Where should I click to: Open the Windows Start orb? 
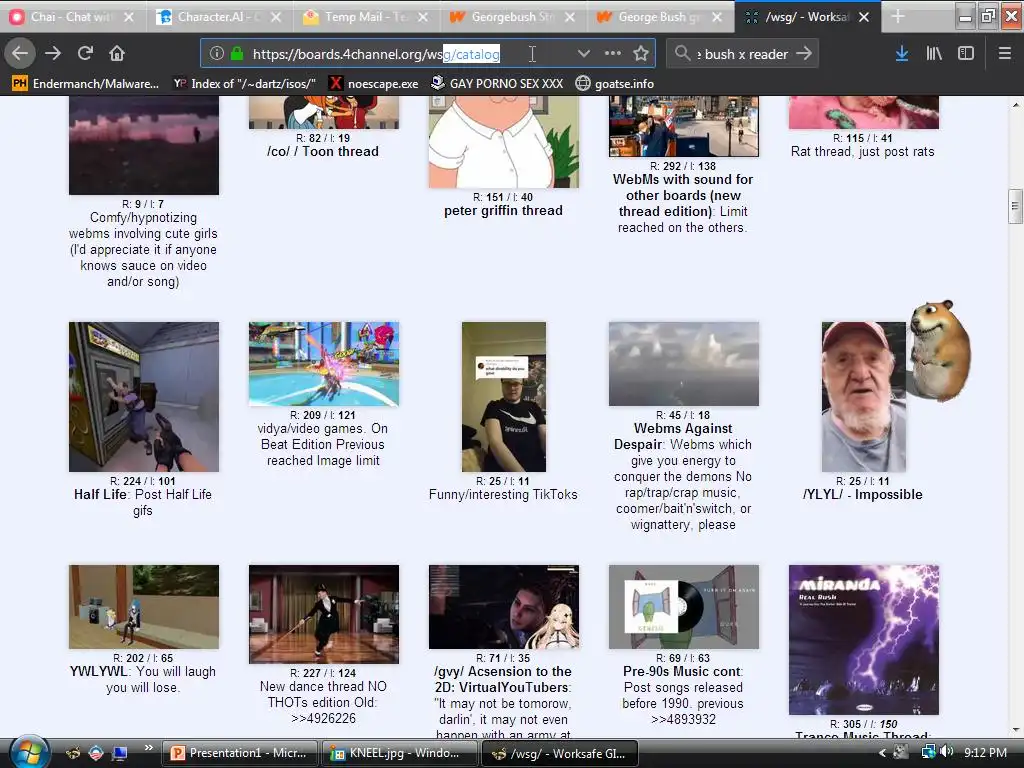pyautogui.click(x=30, y=753)
